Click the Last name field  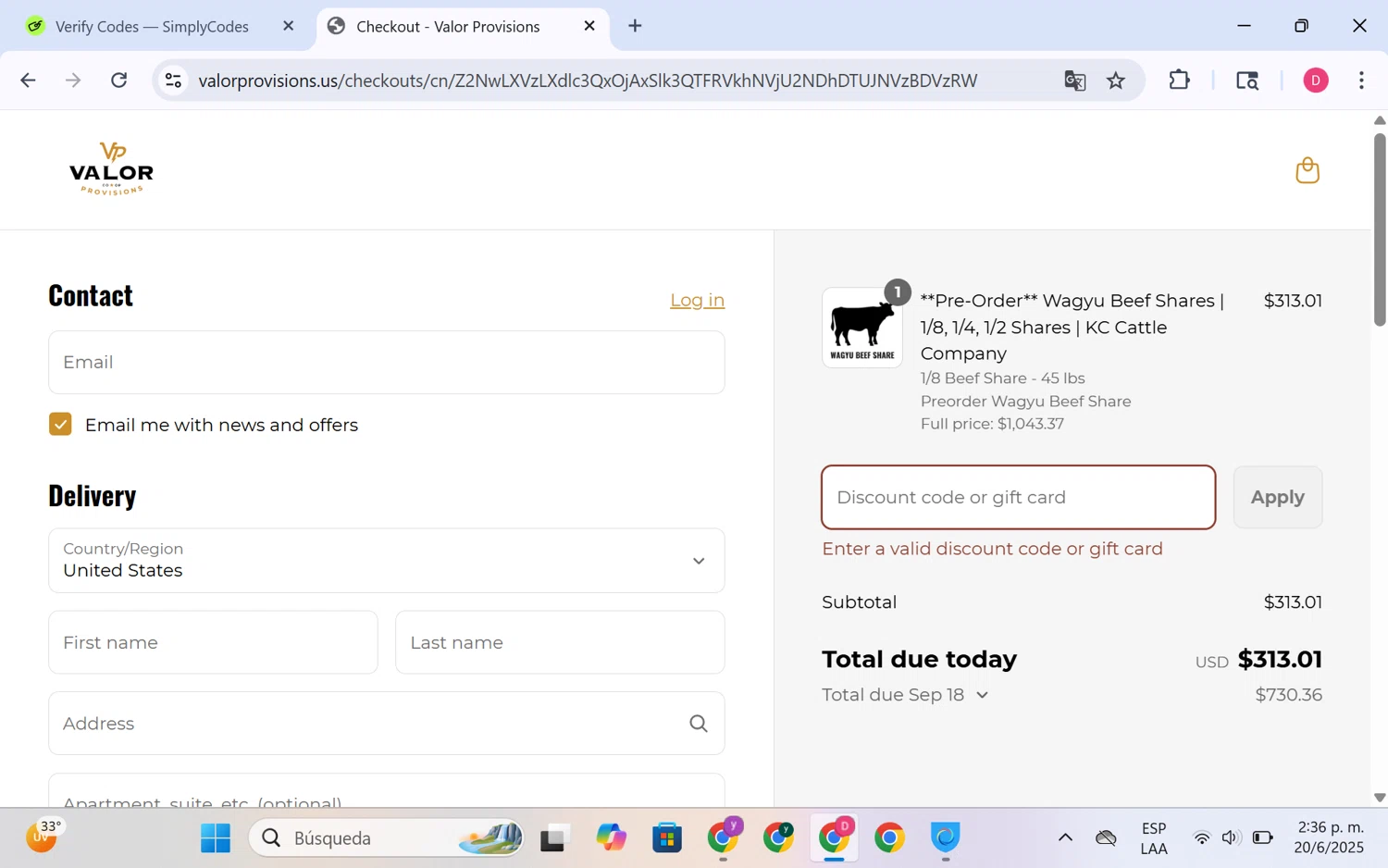point(560,642)
